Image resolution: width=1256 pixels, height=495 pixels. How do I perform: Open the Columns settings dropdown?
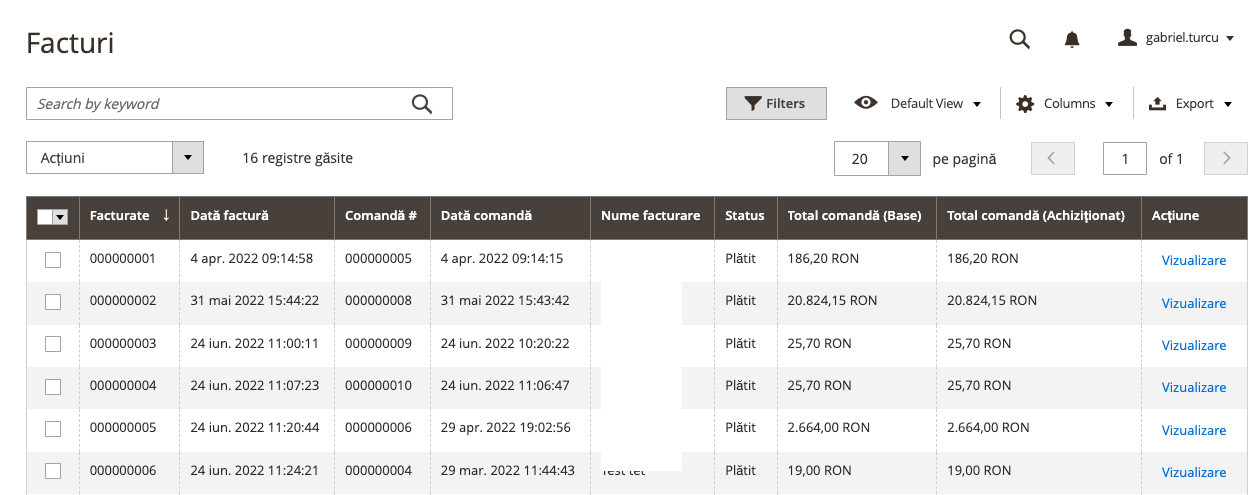click(1065, 103)
